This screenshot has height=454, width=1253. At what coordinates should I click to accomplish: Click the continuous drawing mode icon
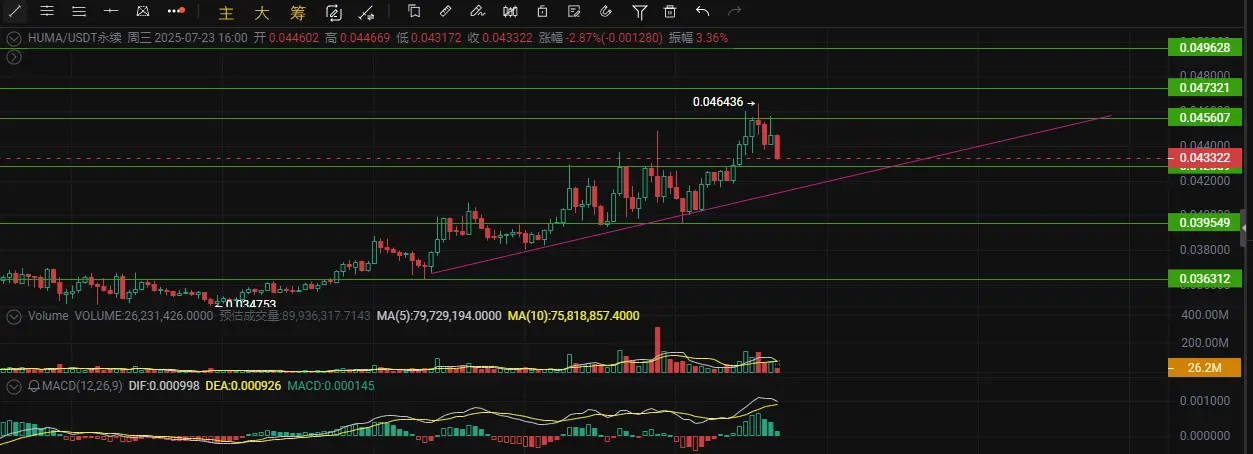[x=334, y=12]
